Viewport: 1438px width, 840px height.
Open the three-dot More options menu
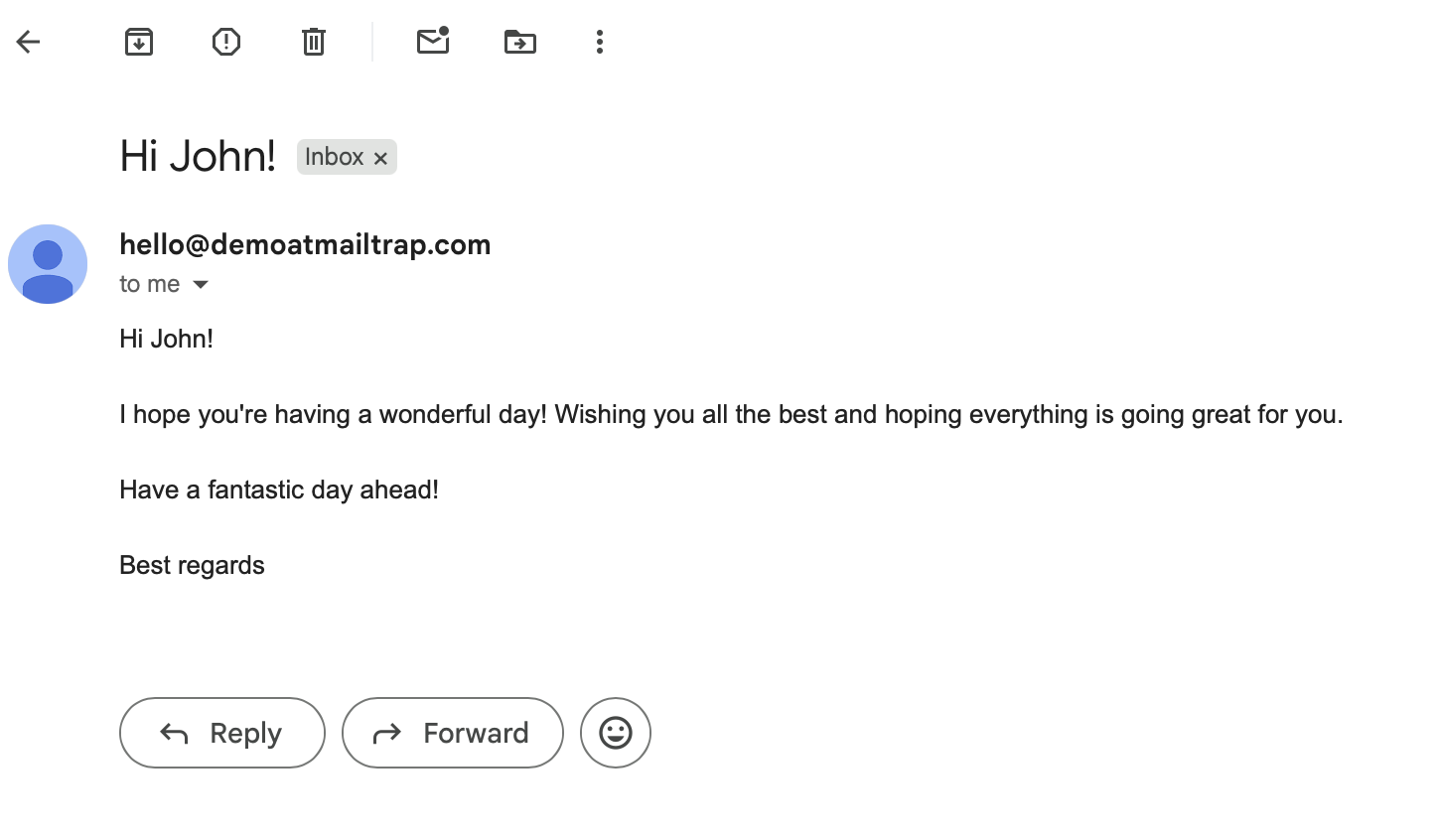tap(600, 42)
